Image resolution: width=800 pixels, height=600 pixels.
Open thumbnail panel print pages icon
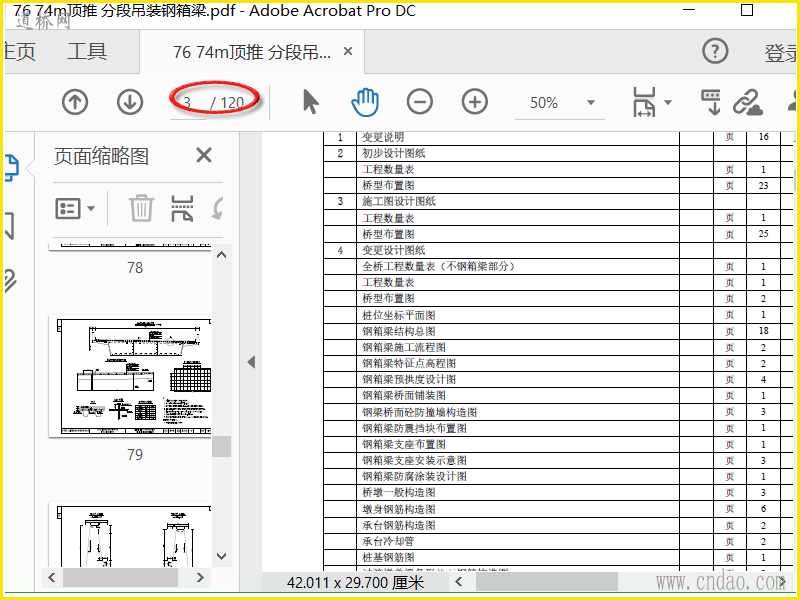pyautogui.click(x=182, y=208)
